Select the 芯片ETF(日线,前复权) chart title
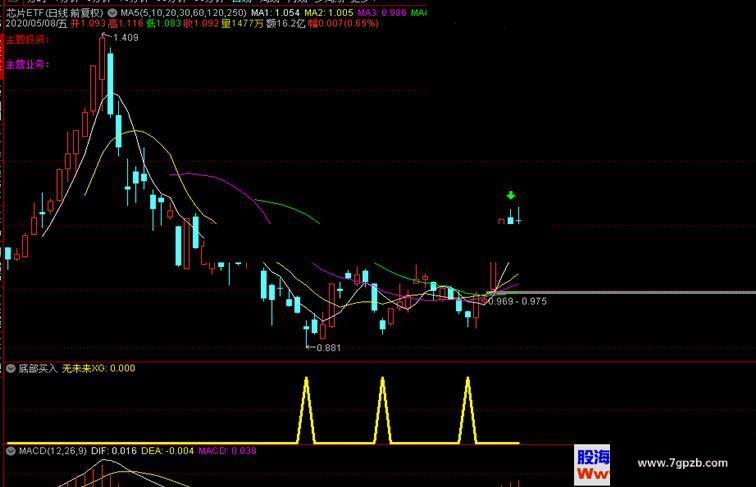Viewport: 756px width, 487px height. pyautogui.click(x=55, y=13)
